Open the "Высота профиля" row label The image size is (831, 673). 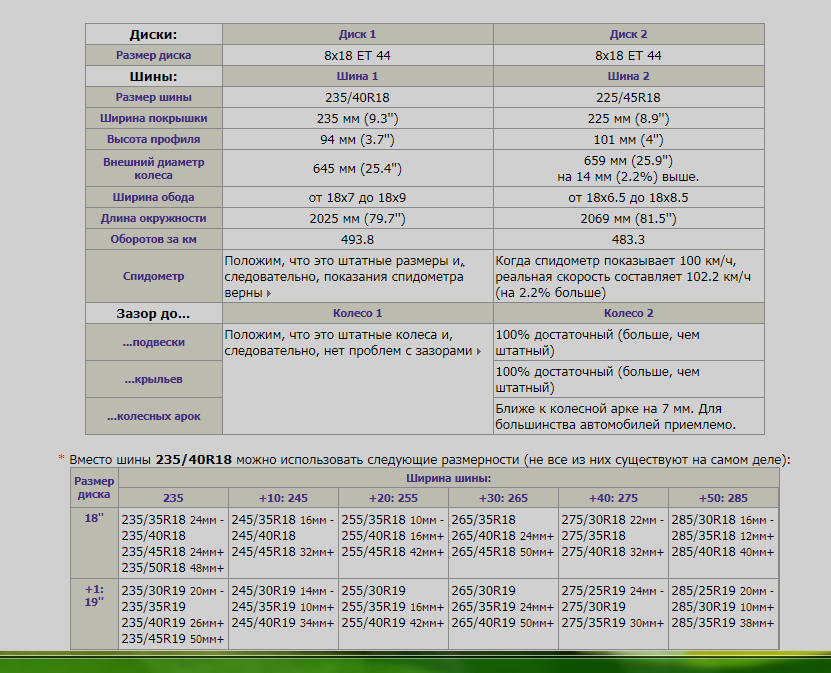pyautogui.click(x=153, y=139)
